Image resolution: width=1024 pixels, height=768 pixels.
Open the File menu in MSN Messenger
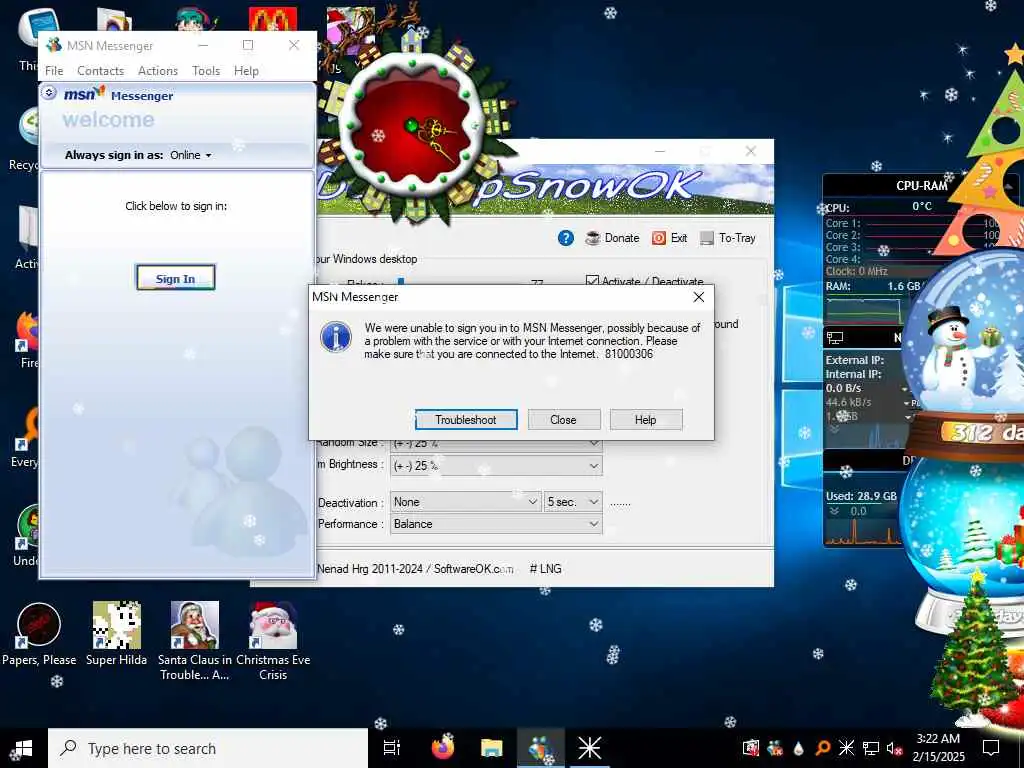click(x=54, y=71)
